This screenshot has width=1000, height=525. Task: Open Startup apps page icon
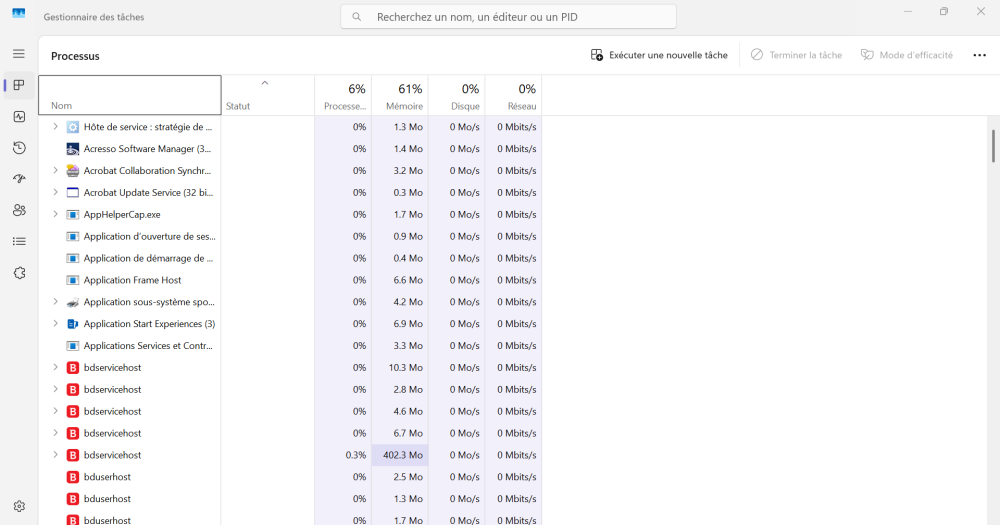(19, 179)
